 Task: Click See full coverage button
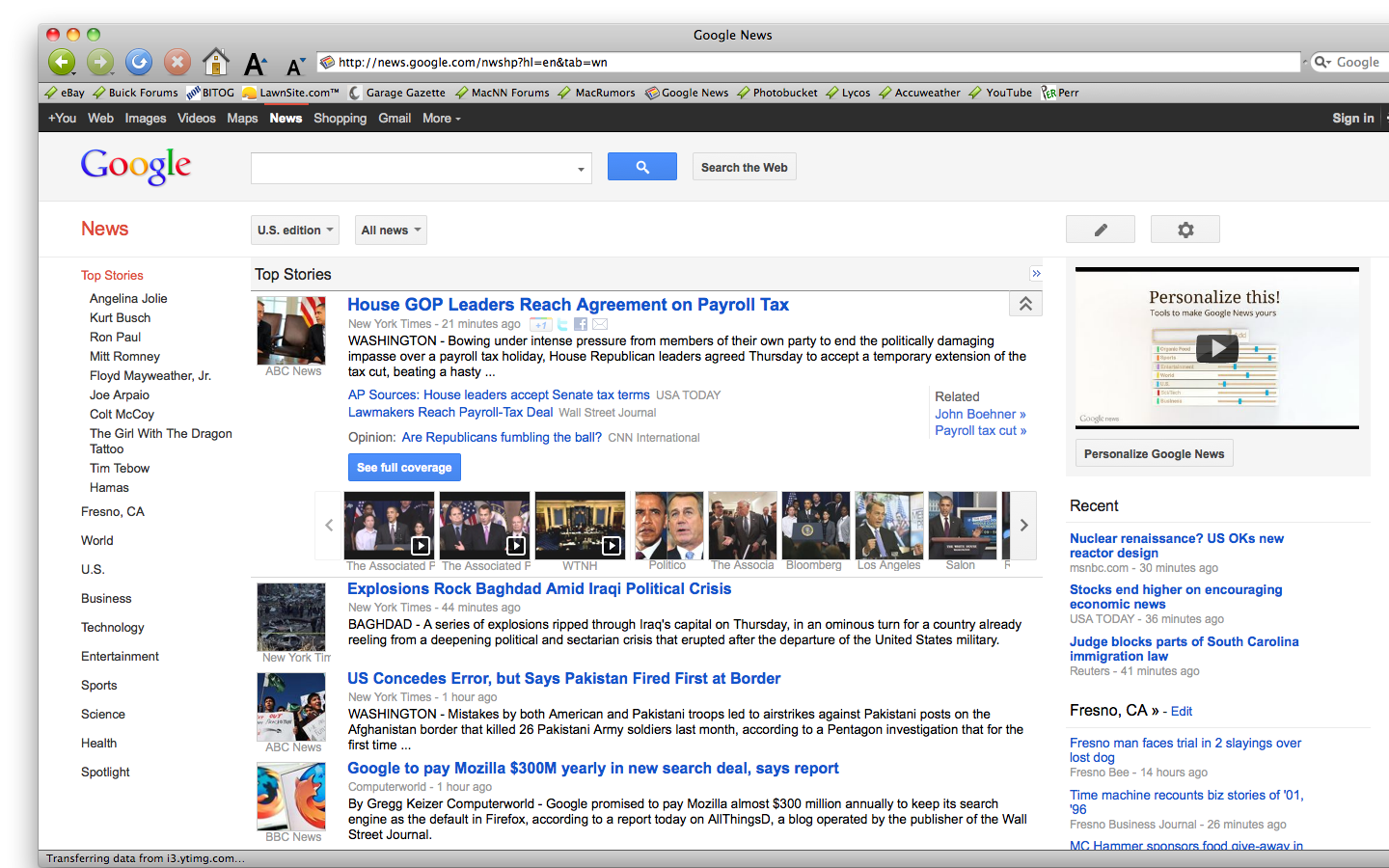[404, 467]
